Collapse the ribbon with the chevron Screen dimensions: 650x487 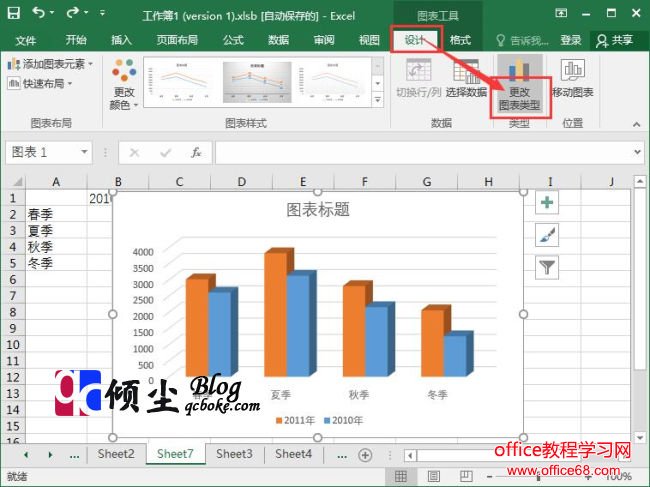pos(636,124)
